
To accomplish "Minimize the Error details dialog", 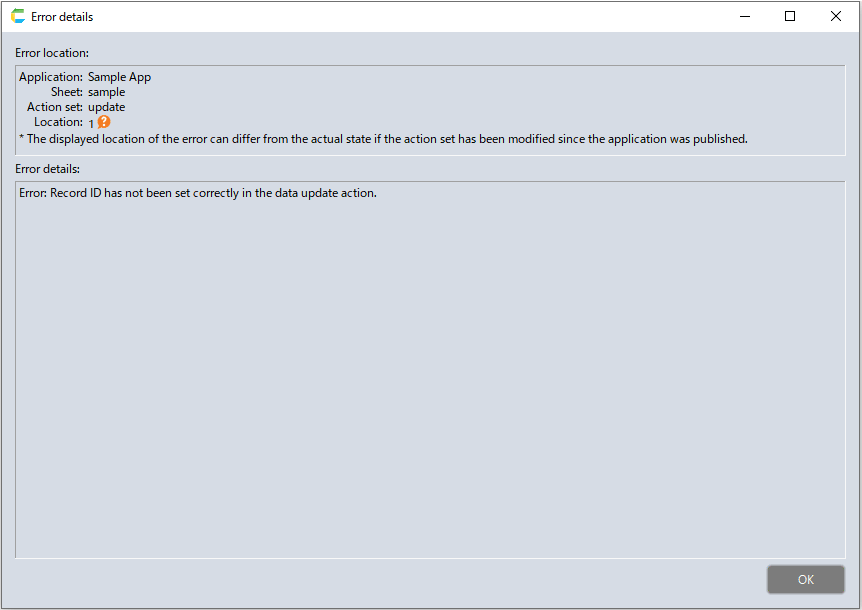I will tap(744, 16).
